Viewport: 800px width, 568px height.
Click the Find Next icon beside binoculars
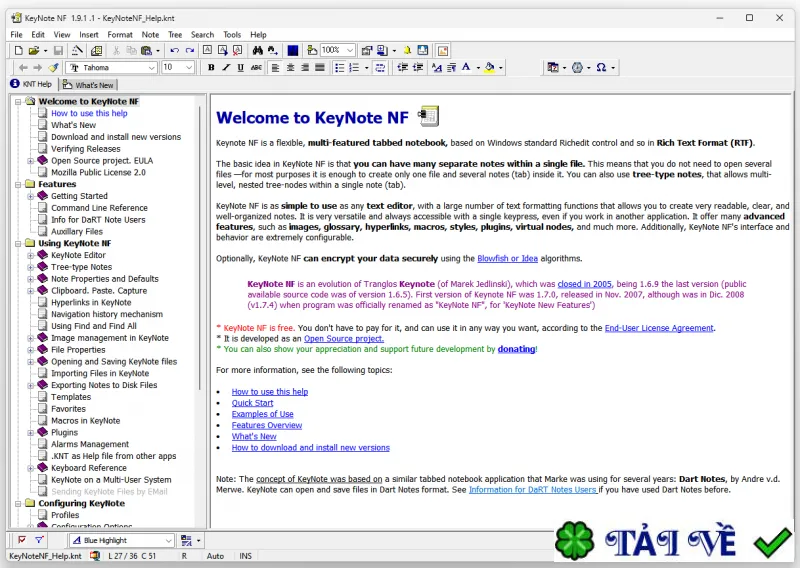(x=273, y=51)
